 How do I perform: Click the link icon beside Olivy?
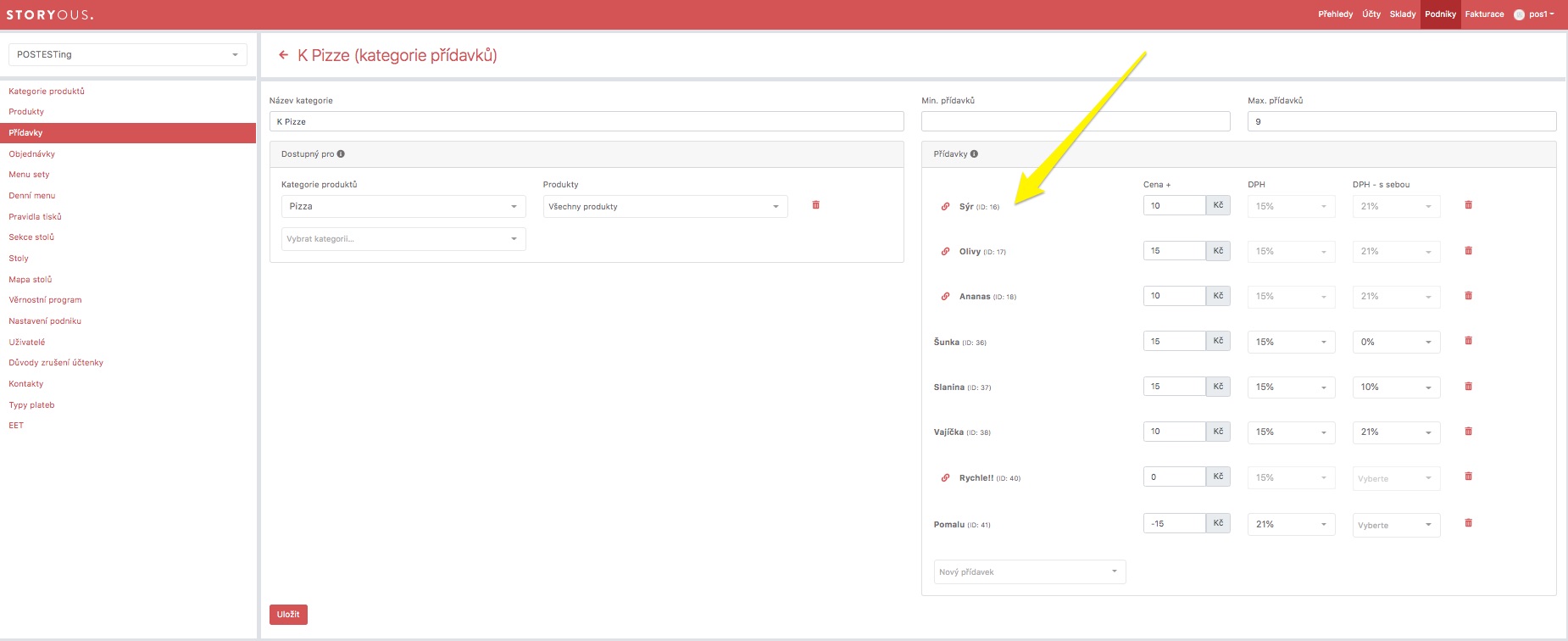pyautogui.click(x=946, y=251)
